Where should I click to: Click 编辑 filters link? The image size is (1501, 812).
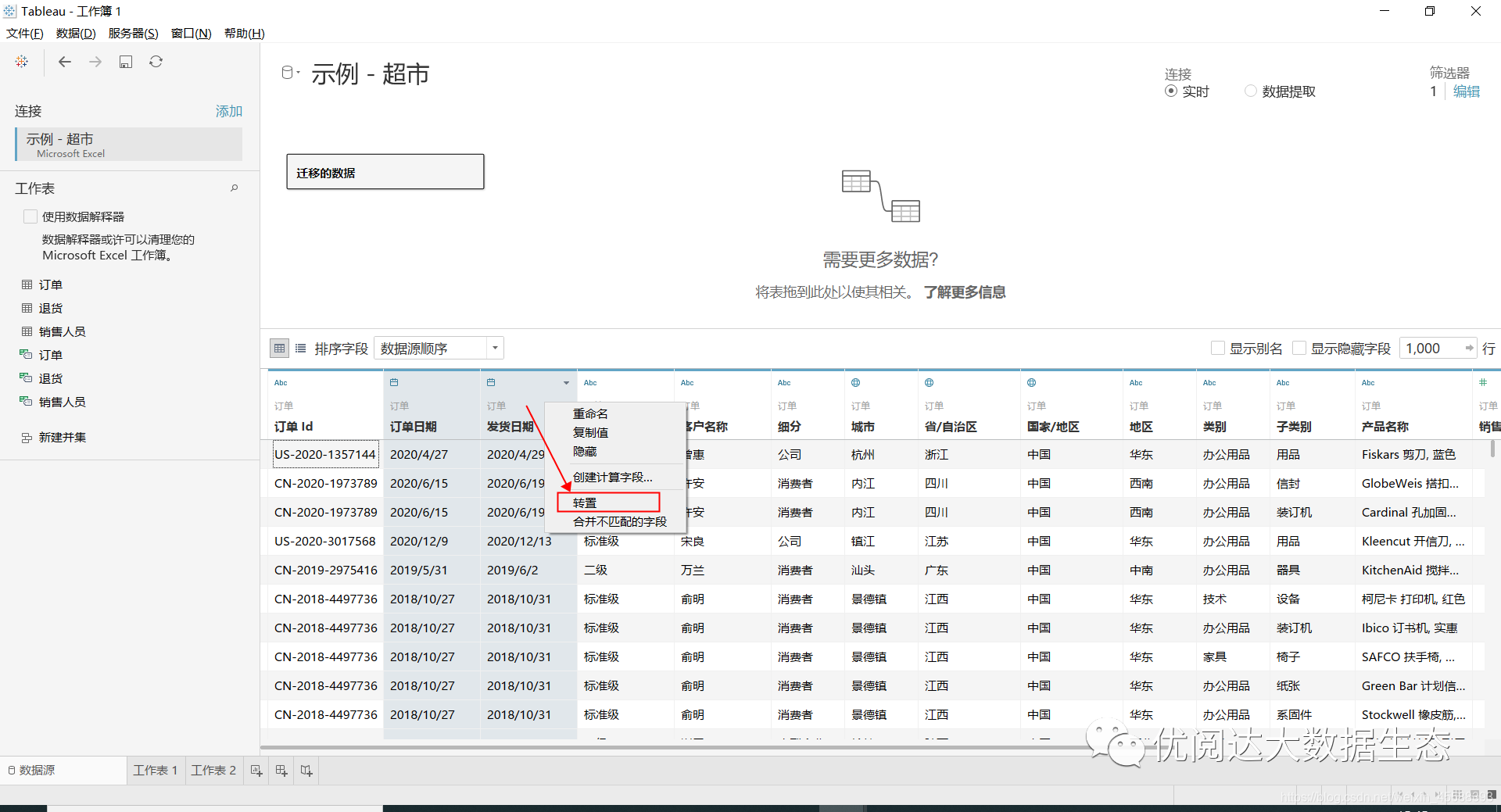[x=1467, y=91]
